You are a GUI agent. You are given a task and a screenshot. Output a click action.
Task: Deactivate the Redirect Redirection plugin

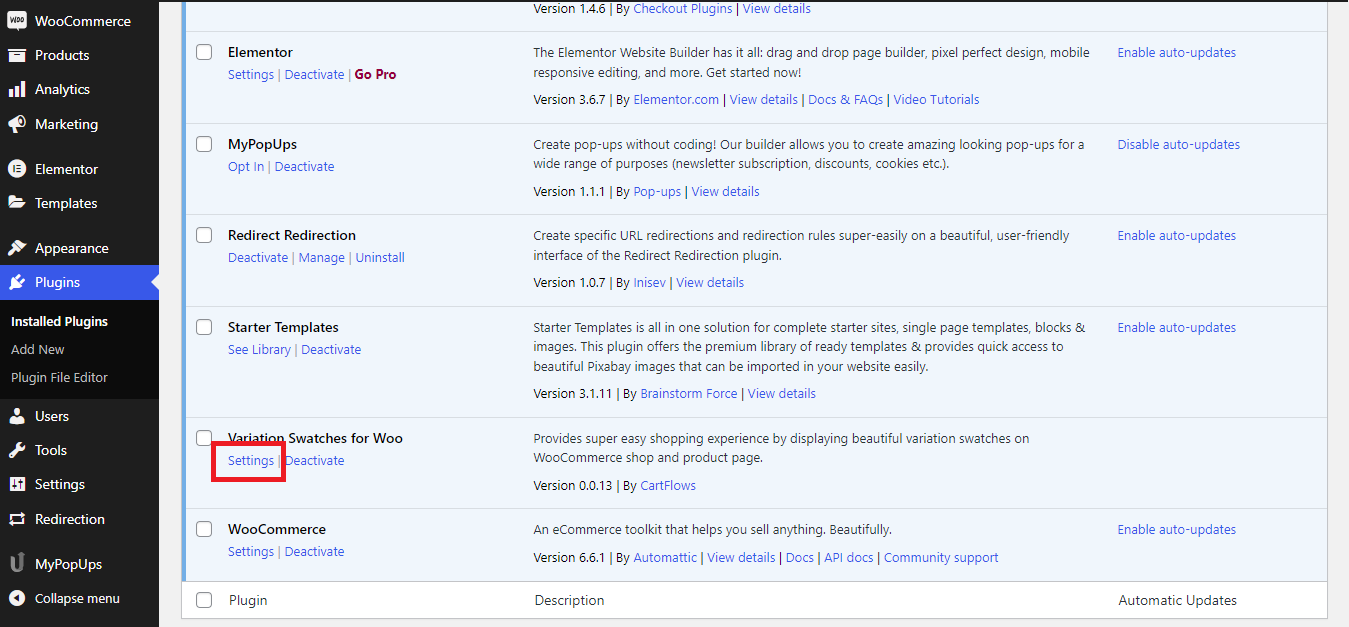click(x=258, y=257)
